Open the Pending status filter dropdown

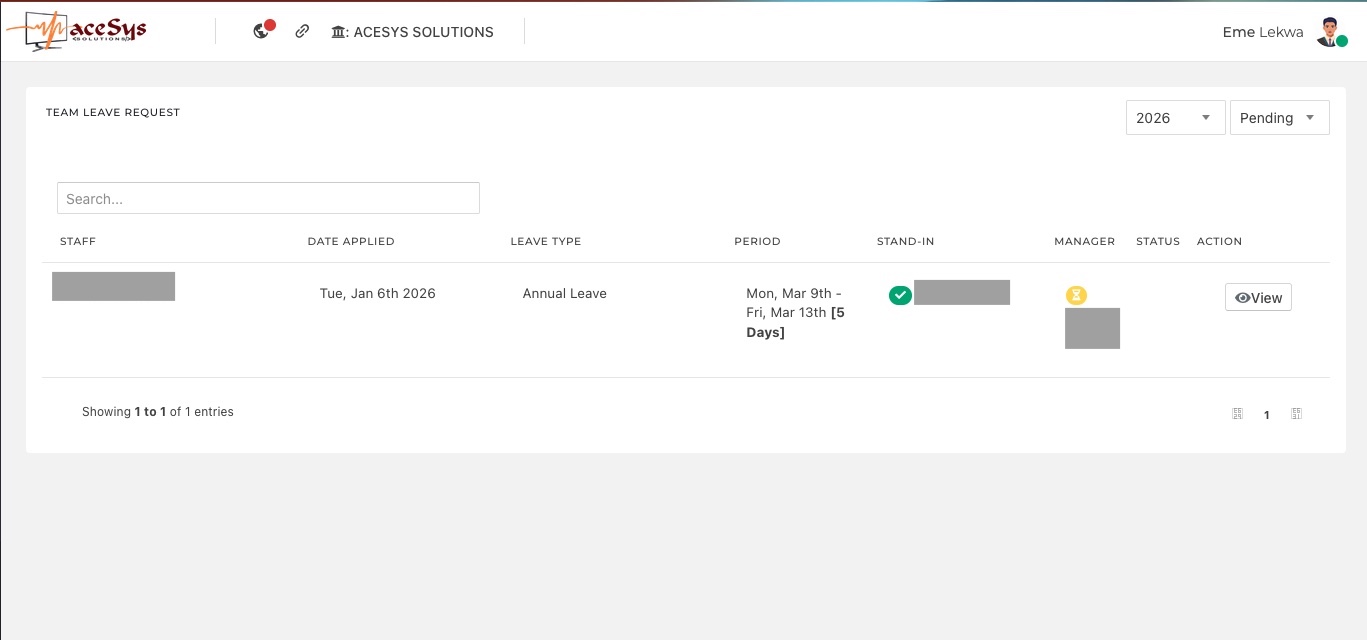(x=1279, y=118)
